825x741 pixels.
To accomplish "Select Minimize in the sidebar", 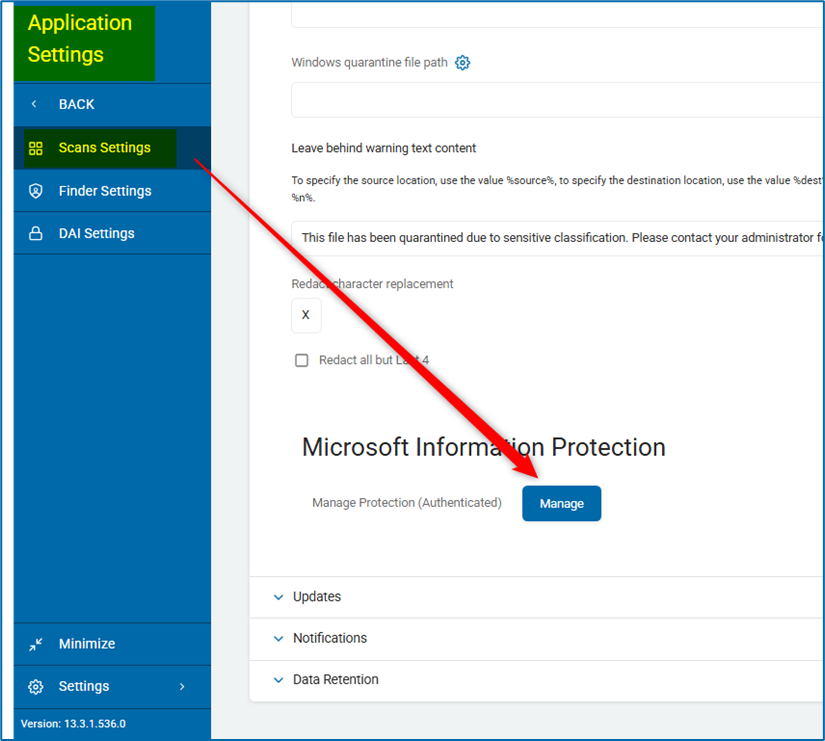I will pos(112,644).
